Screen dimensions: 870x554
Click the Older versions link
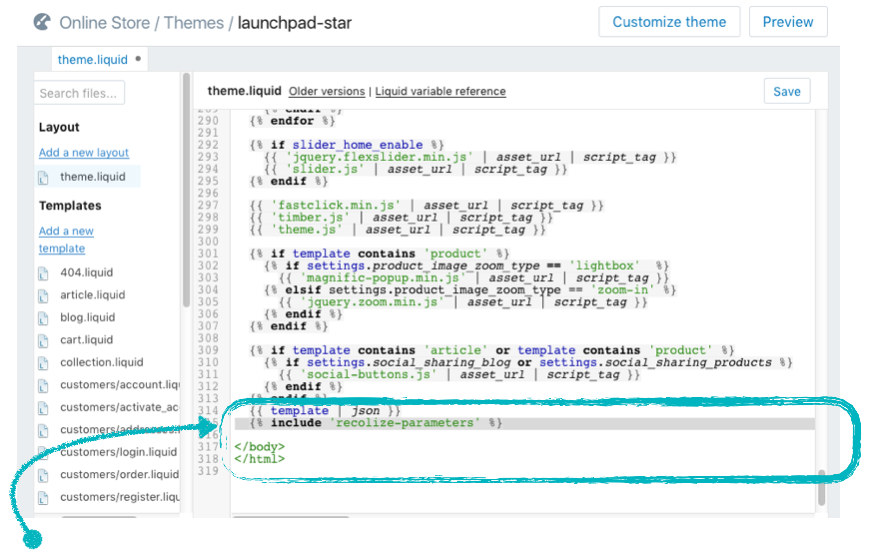click(x=327, y=91)
